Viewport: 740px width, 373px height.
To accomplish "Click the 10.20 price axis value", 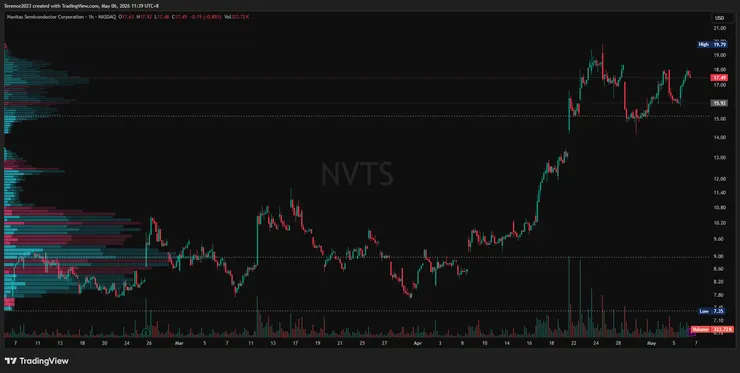I will 720,223.
